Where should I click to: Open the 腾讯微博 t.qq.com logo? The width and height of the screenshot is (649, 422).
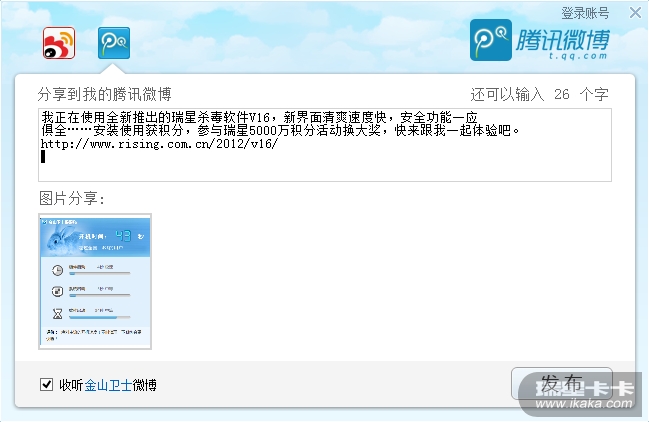pos(540,40)
